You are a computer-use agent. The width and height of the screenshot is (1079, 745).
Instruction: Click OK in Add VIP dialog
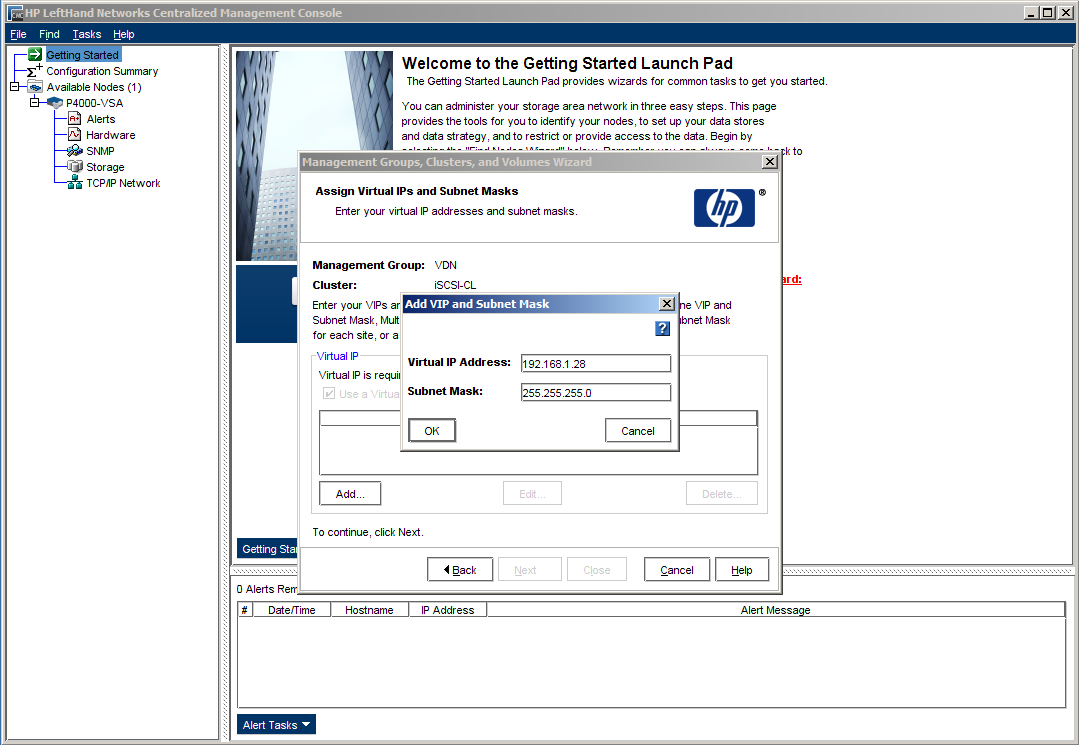432,431
